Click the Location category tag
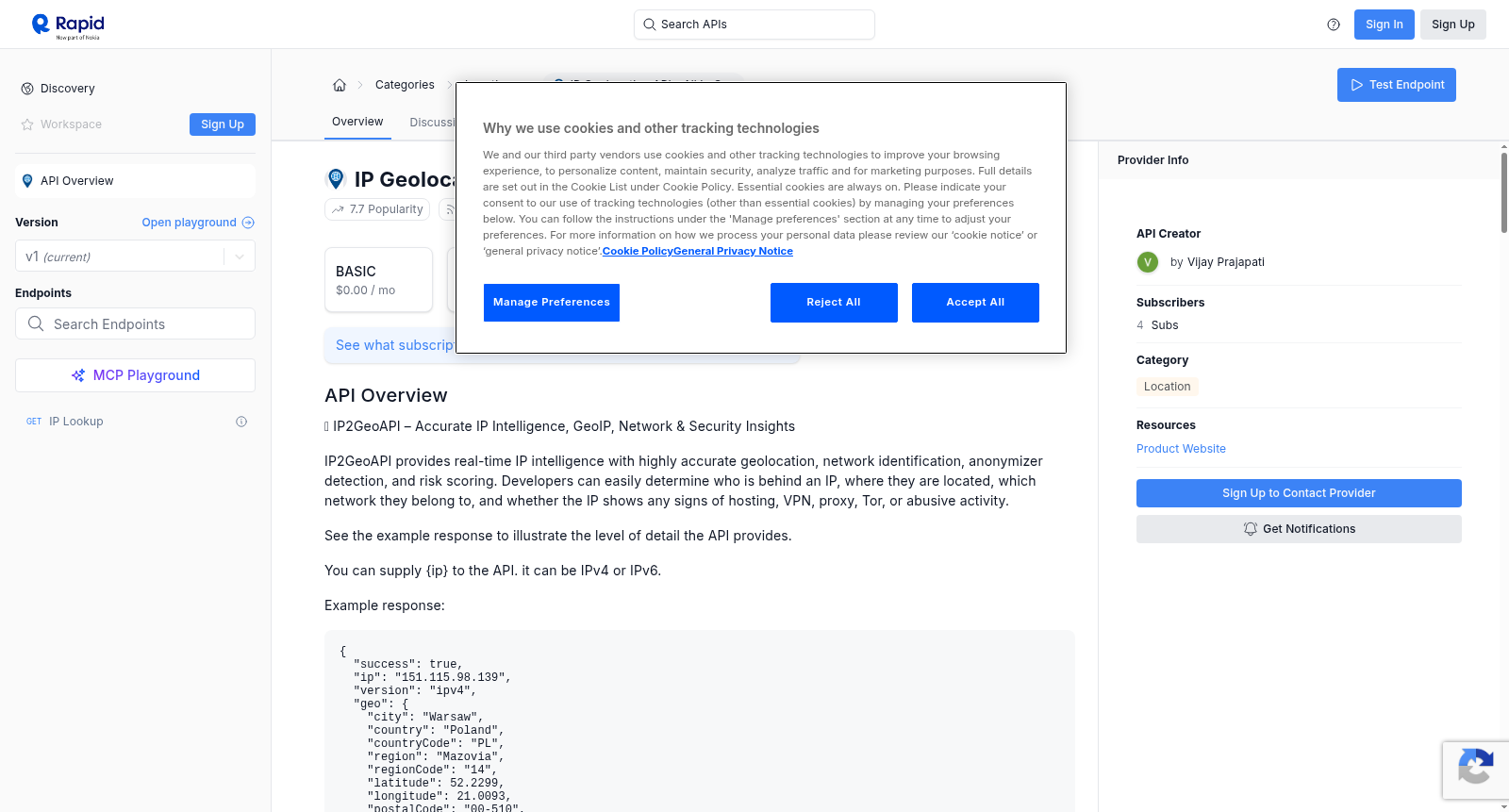 tap(1167, 387)
